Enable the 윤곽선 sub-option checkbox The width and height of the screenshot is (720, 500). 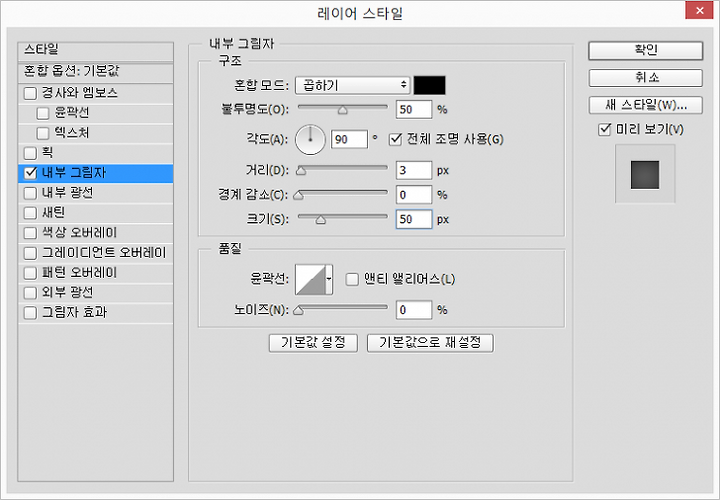43,113
